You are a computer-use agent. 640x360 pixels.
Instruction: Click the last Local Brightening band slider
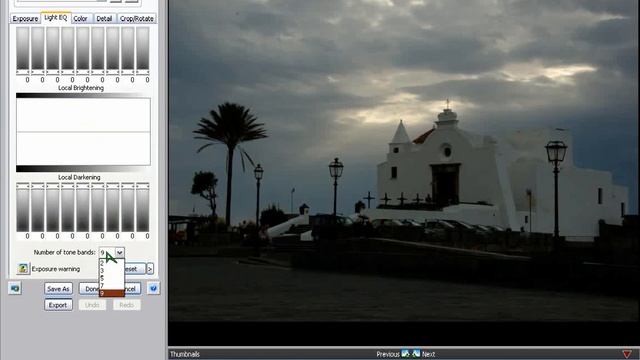coord(142,51)
